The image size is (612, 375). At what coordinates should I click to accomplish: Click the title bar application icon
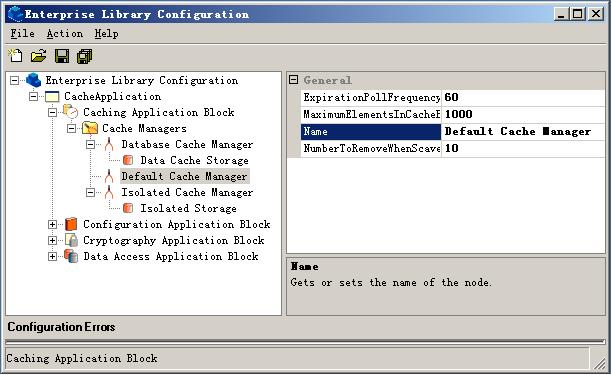[x=16, y=14]
